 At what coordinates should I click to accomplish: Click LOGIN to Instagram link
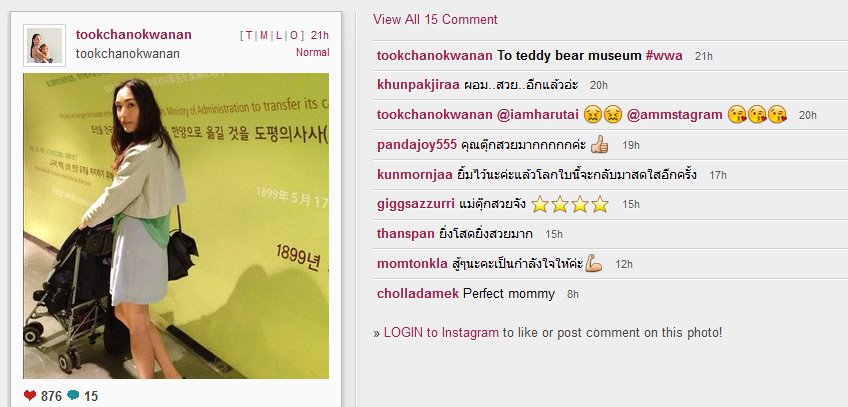[441, 332]
